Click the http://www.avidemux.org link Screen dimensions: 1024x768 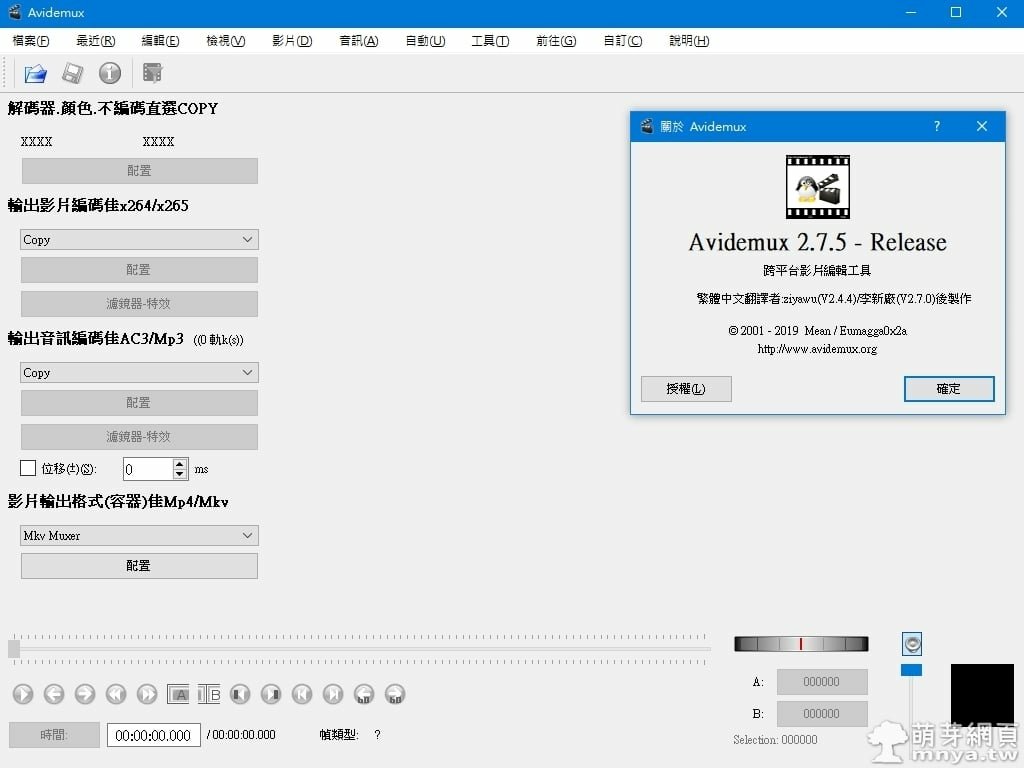[x=817, y=349]
